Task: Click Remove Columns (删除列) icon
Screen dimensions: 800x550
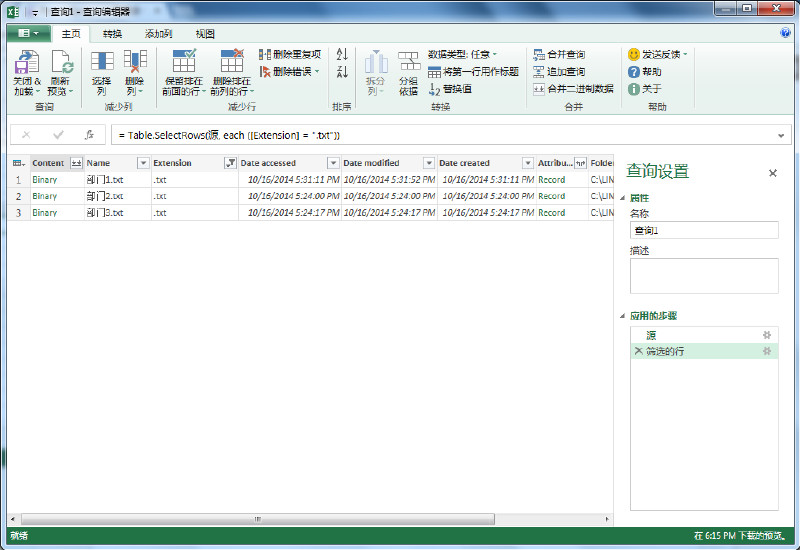Action: click(135, 62)
